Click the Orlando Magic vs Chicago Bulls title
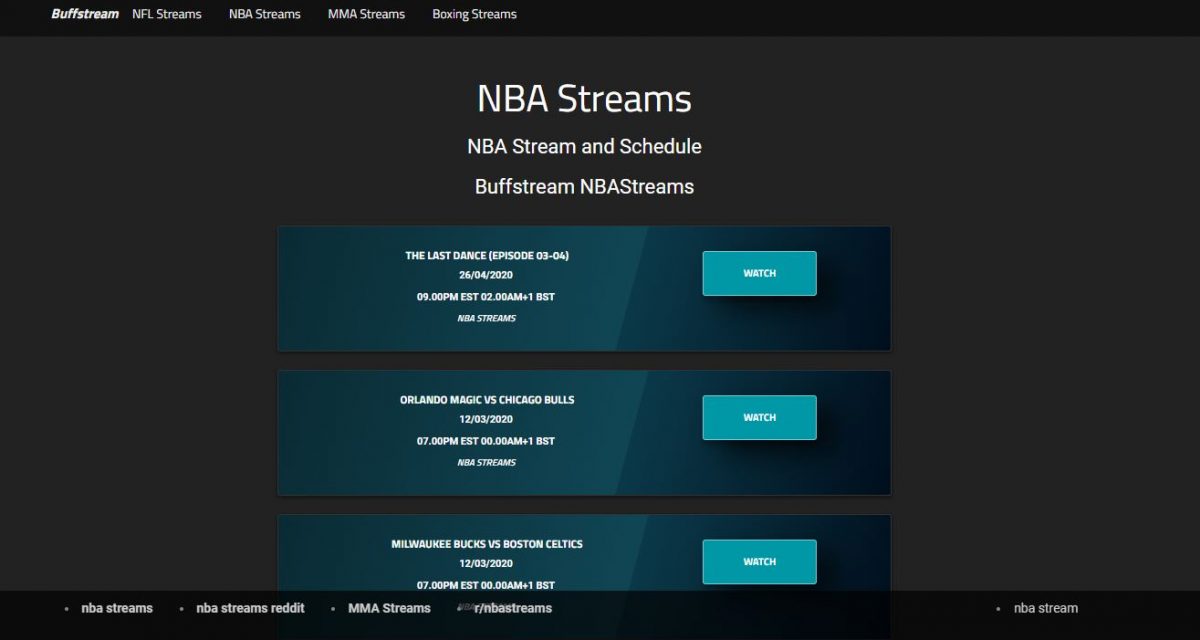Image resolution: width=1200 pixels, height=640 pixels. coord(487,400)
